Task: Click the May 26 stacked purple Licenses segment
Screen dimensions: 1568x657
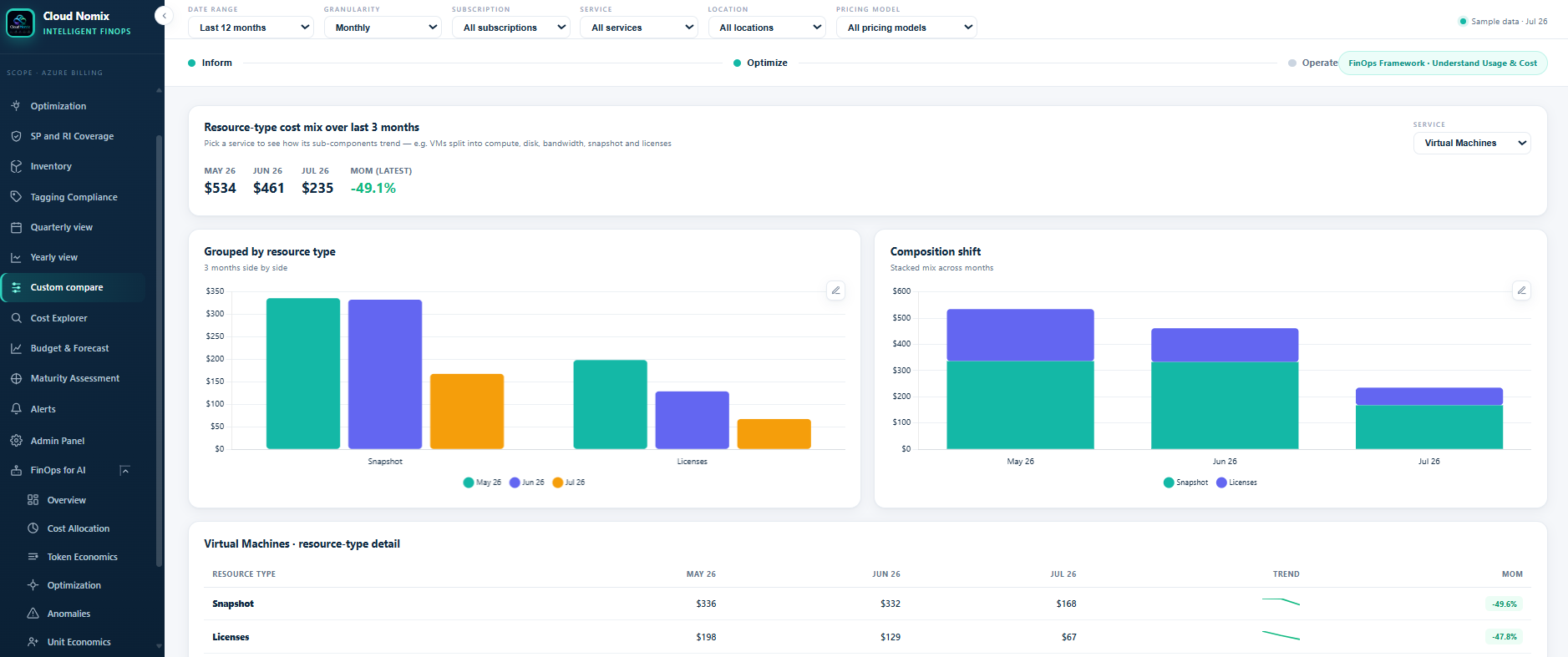Action: pyautogui.click(x=1020, y=335)
